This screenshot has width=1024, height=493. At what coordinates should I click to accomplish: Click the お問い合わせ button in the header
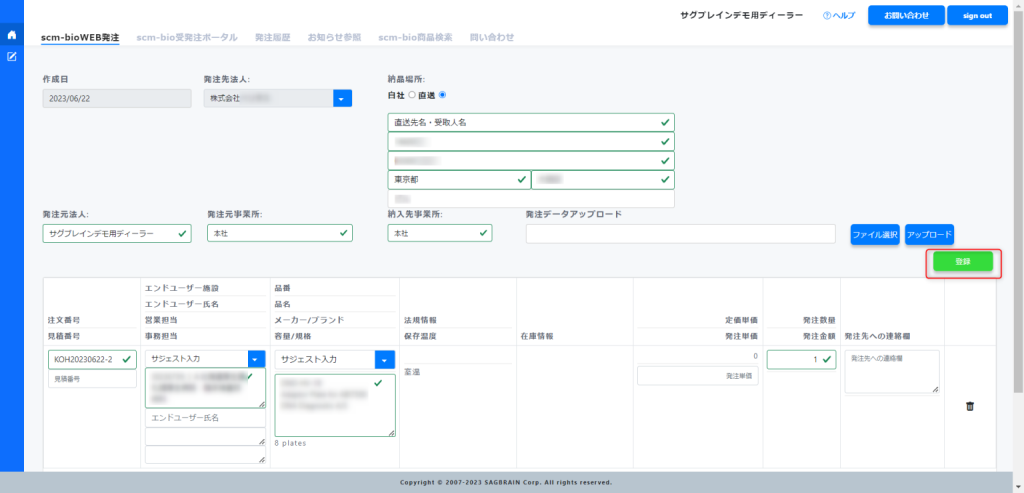coord(906,16)
